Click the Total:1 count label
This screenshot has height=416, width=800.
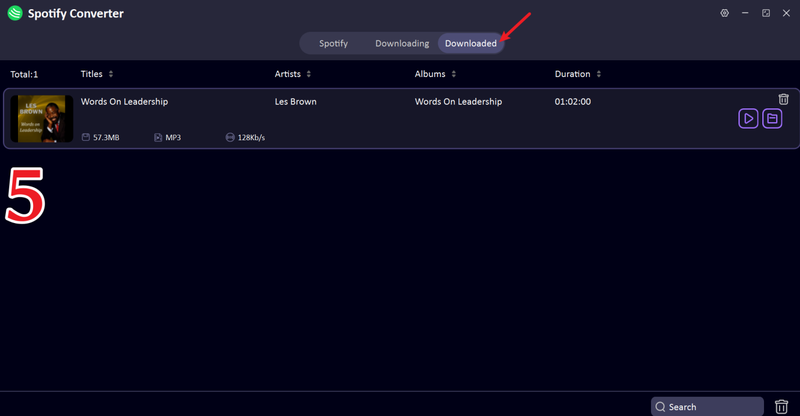24,75
